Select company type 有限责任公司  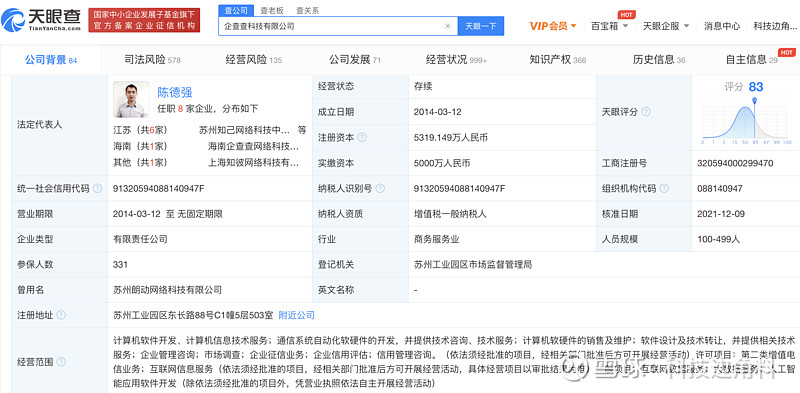tap(140, 239)
